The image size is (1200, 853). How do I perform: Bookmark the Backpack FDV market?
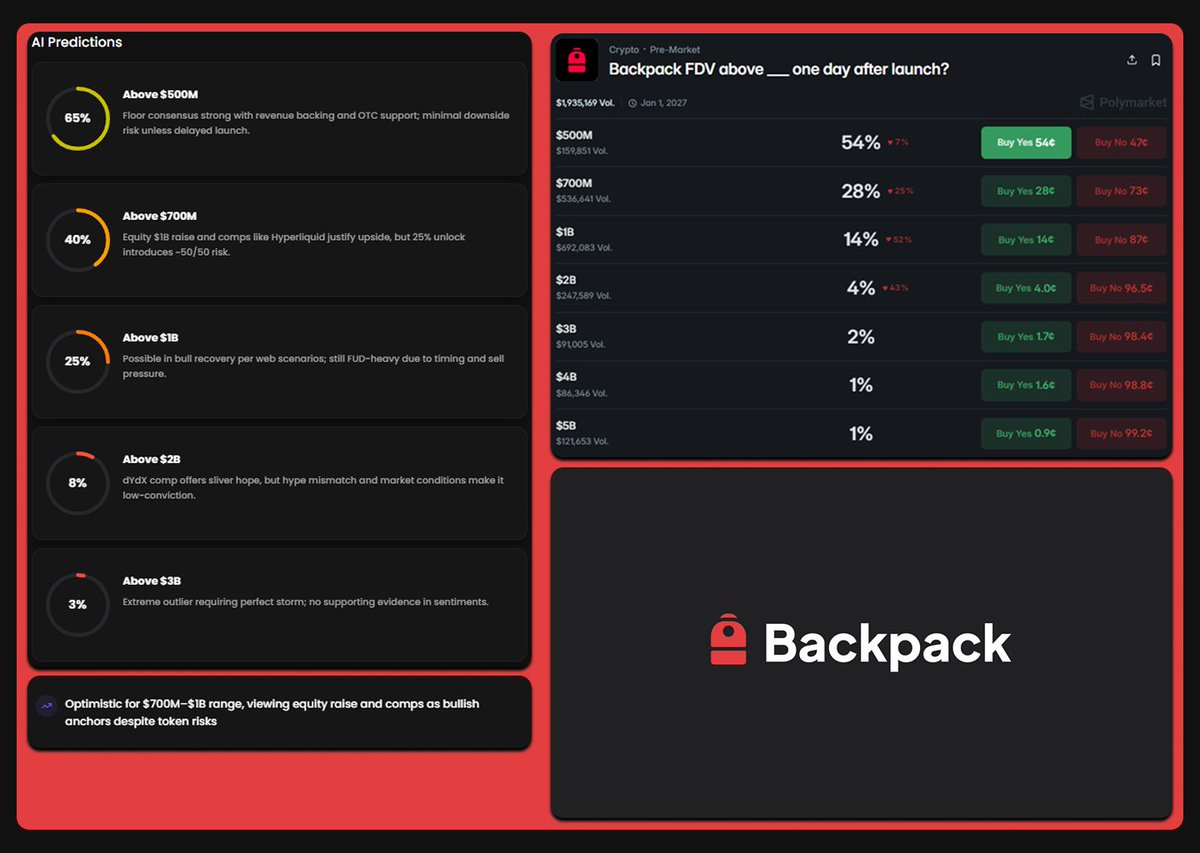pyautogui.click(x=1156, y=60)
